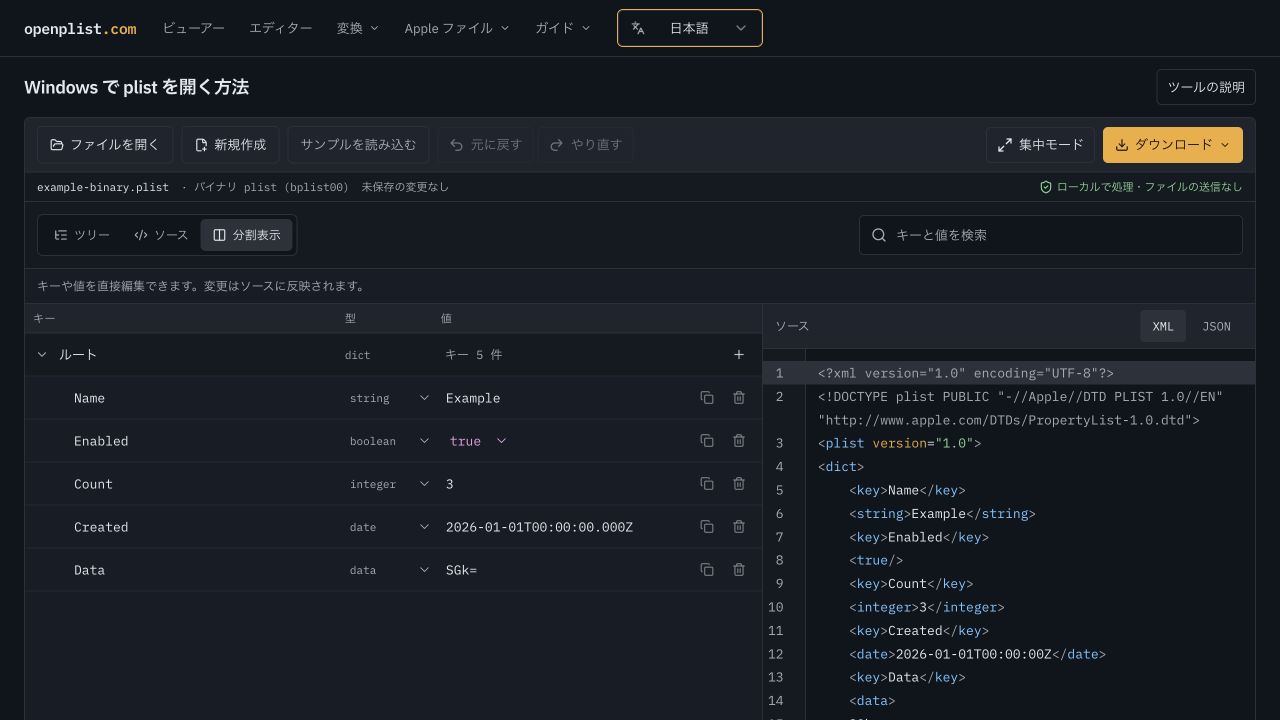Select 分割表示 split view
The image size is (1280, 720).
coord(247,235)
